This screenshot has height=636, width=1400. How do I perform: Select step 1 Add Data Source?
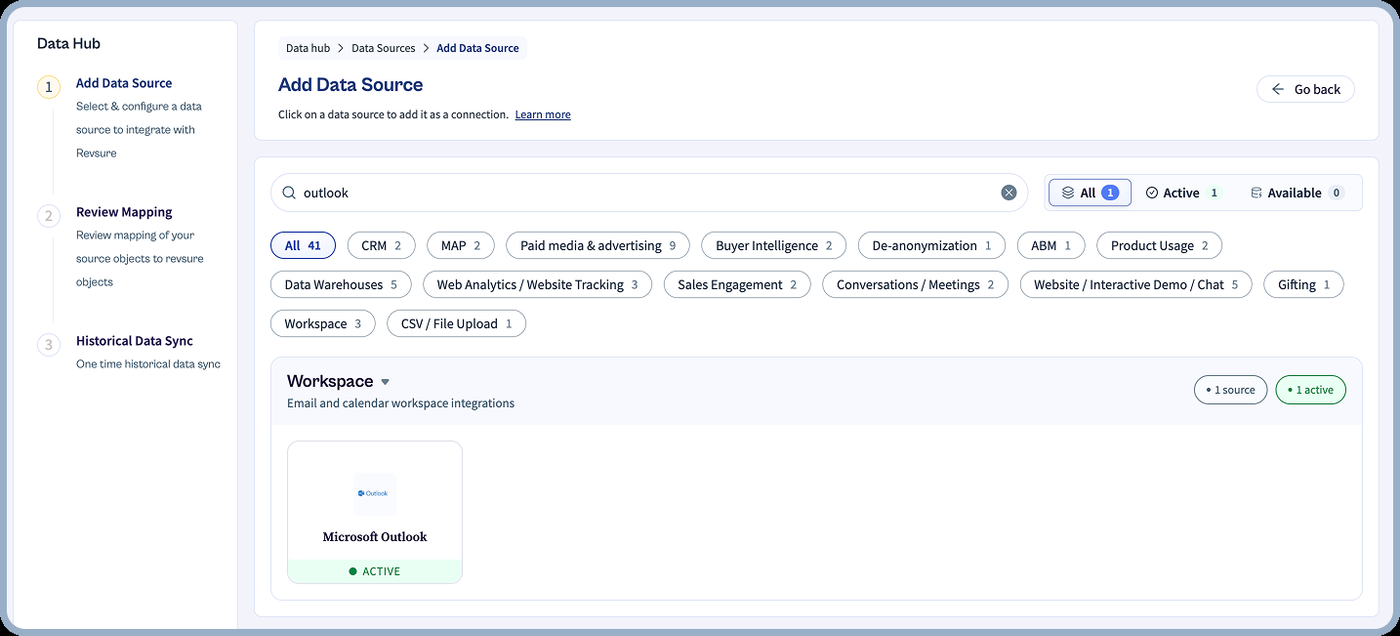point(124,83)
